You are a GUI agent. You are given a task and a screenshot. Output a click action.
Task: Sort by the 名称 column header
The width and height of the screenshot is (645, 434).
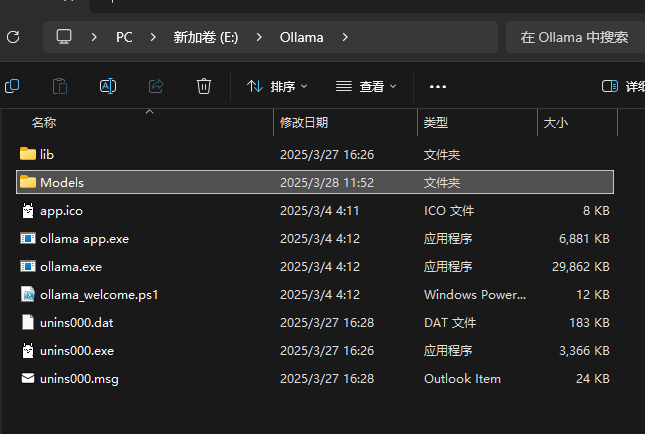tap(44, 123)
